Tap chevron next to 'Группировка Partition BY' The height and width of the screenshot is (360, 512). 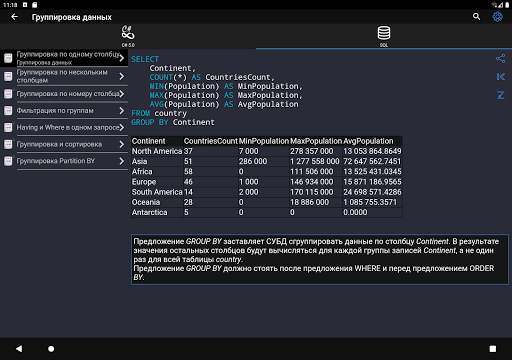122,161
